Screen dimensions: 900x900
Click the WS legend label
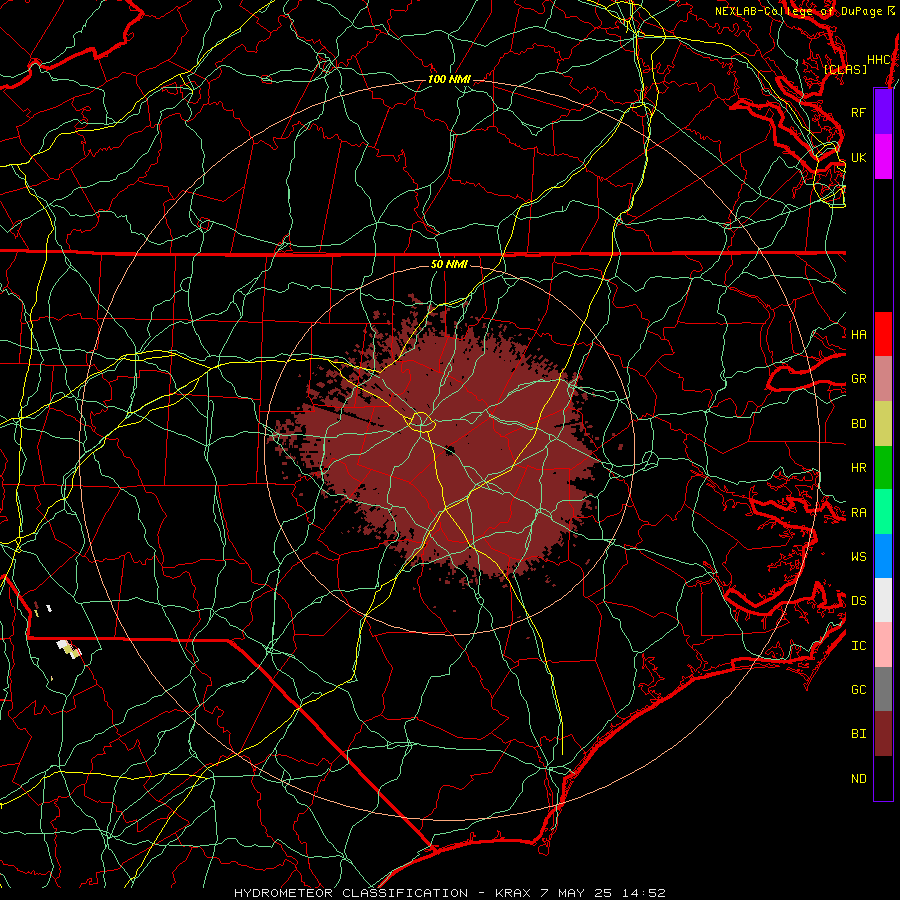point(859,556)
